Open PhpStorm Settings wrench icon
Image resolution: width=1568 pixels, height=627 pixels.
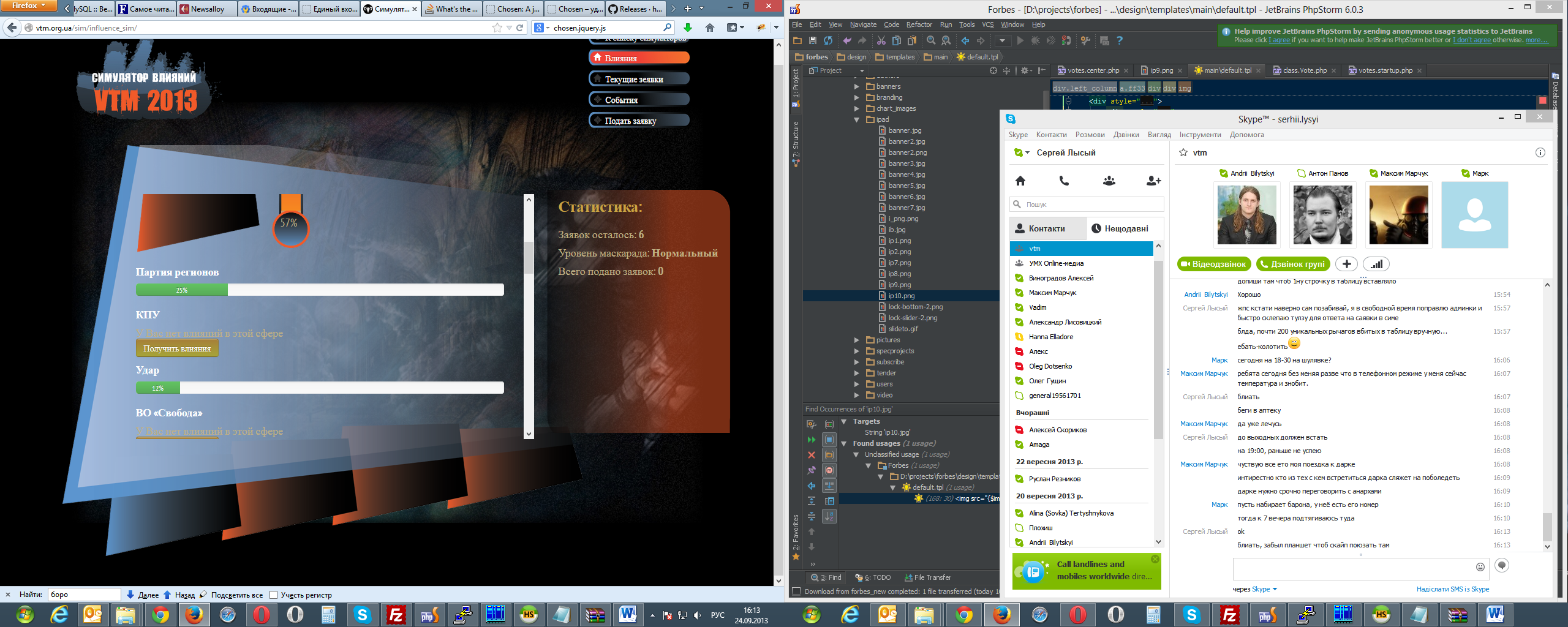point(1085,40)
